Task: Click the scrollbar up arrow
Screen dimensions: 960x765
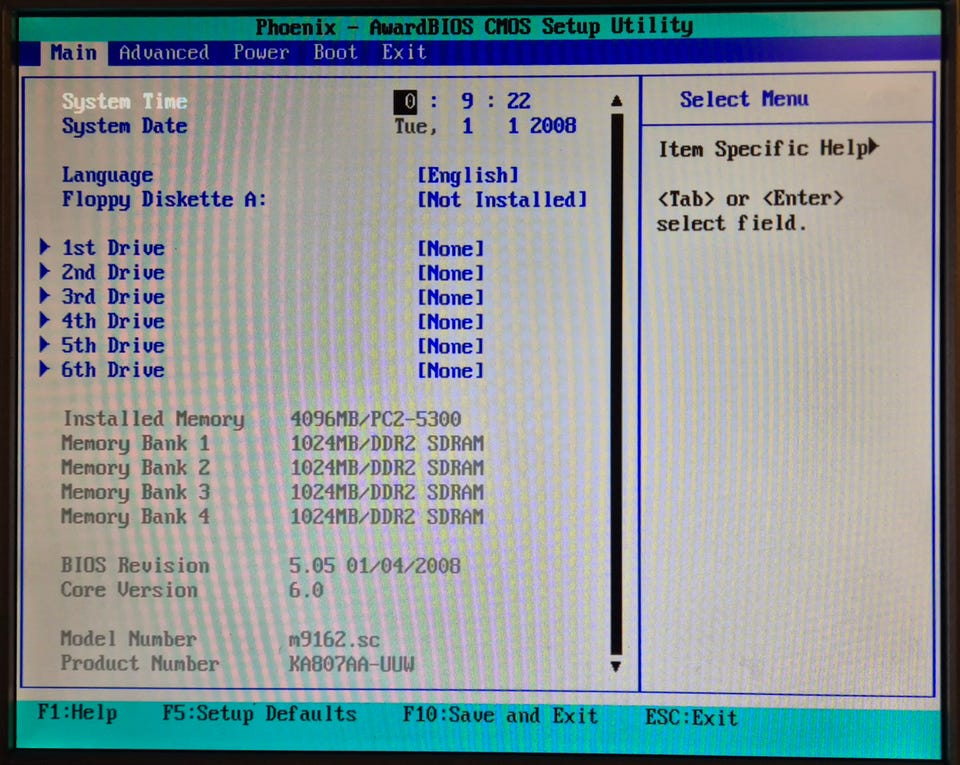Action: coord(617,101)
